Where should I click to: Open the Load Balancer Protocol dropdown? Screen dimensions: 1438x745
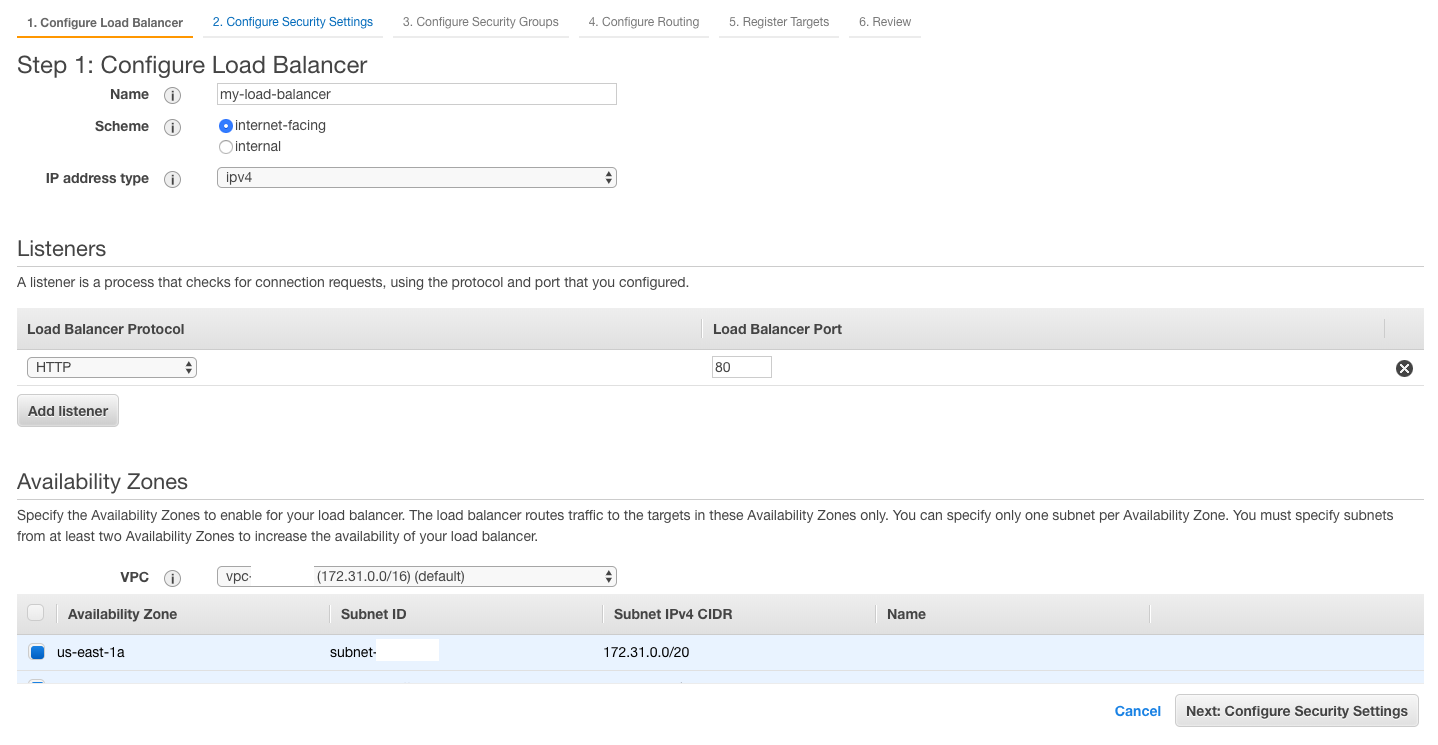111,367
